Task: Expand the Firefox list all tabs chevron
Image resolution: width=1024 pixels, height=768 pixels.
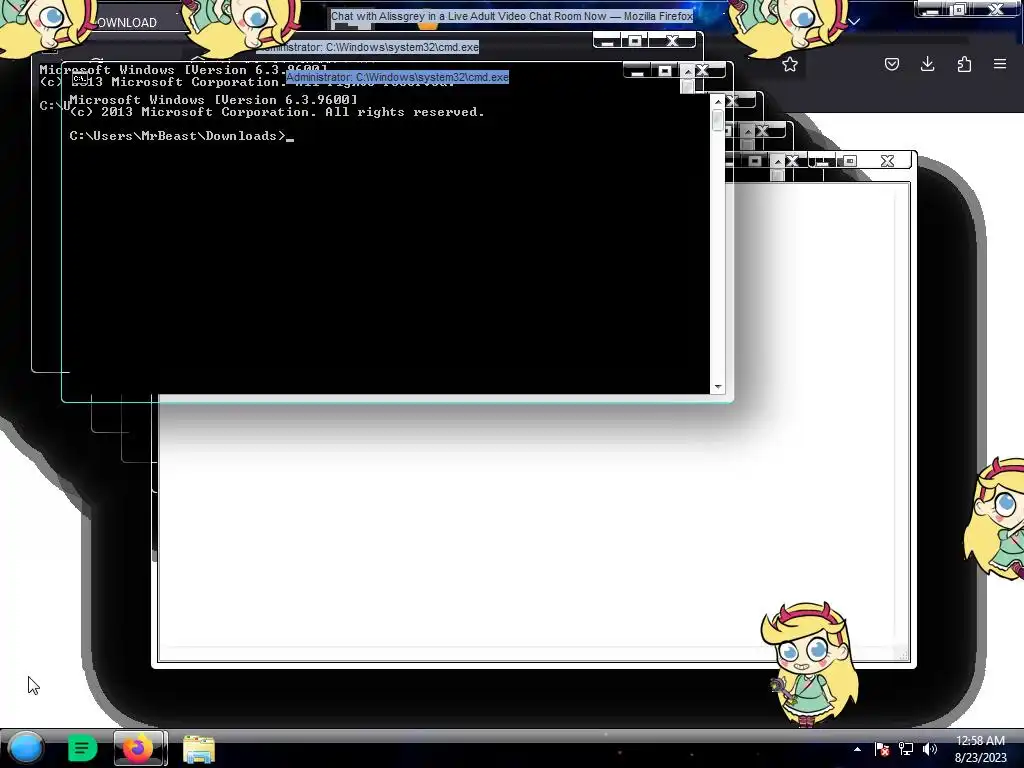Action: click(854, 22)
